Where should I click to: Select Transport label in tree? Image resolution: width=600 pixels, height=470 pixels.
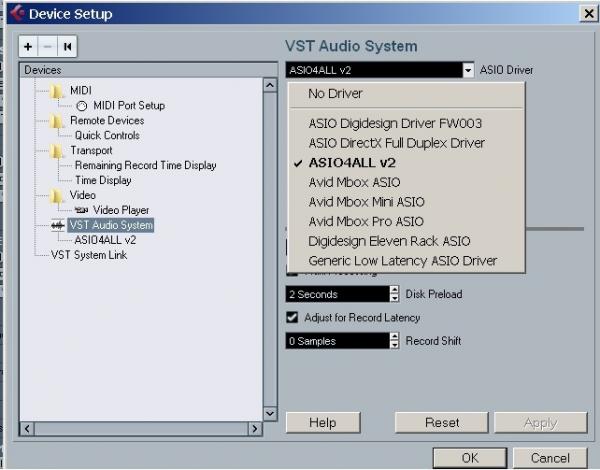pyautogui.click(x=91, y=150)
